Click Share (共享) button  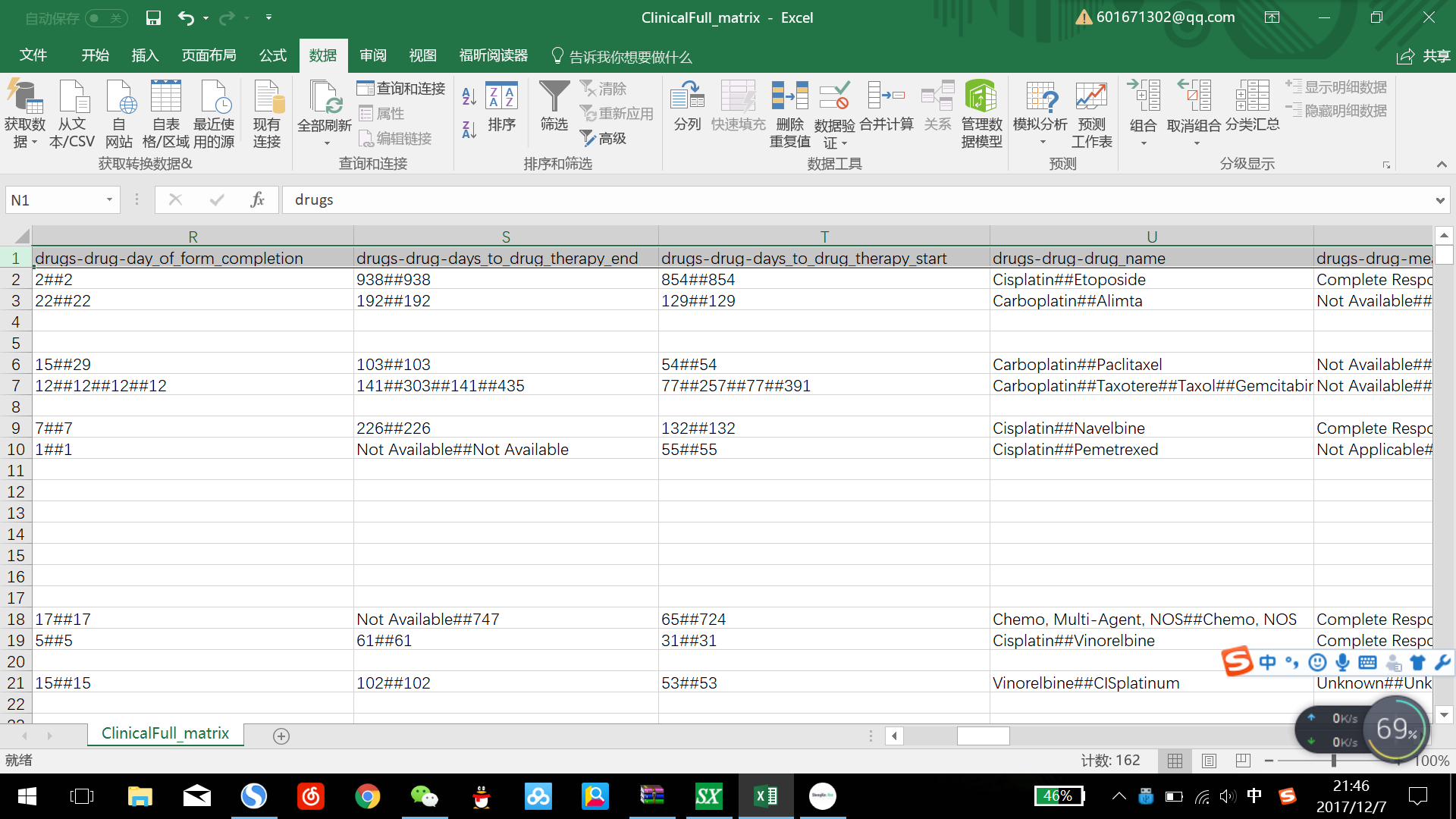1423,56
